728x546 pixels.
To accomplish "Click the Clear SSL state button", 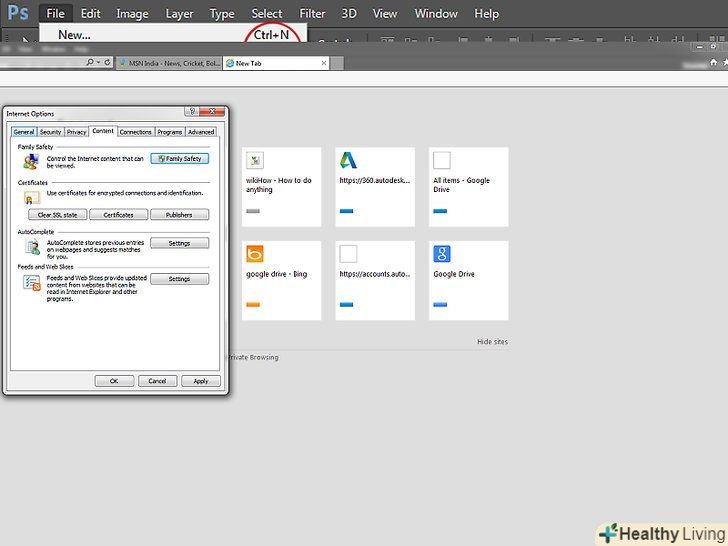I will click(x=57, y=215).
